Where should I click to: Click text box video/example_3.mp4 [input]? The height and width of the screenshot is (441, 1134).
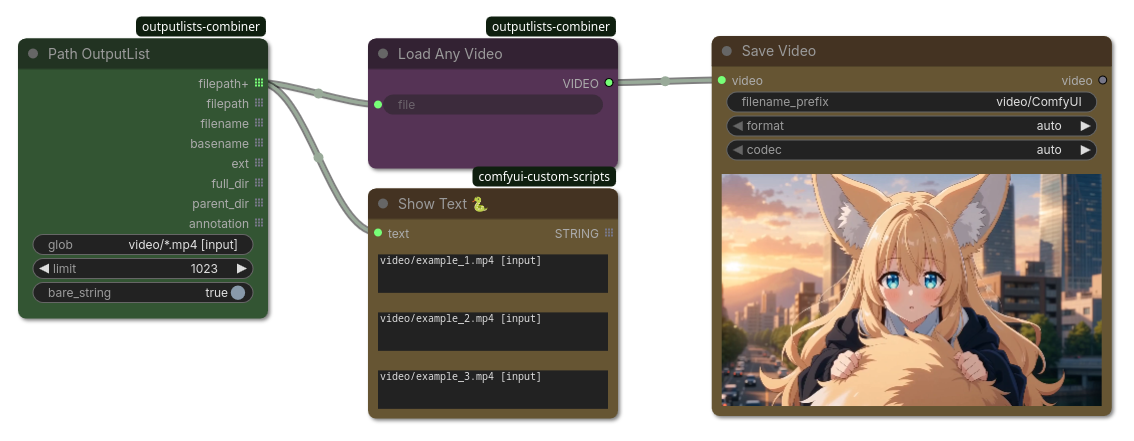[493, 389]
